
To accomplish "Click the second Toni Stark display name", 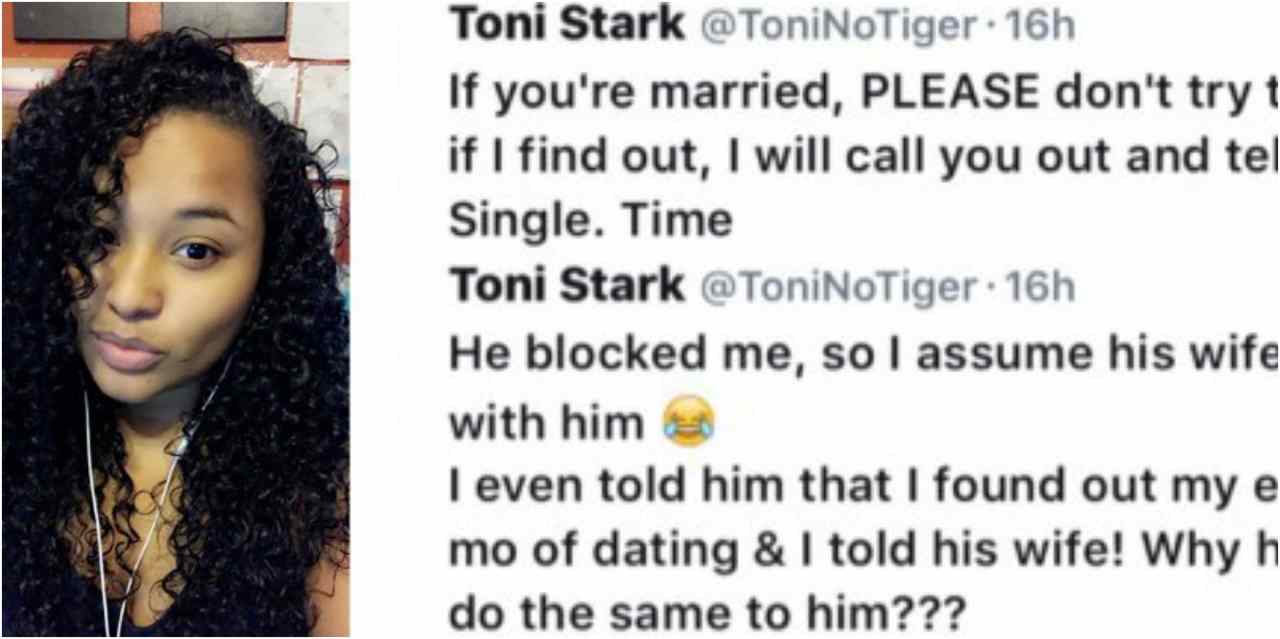I will click(x=566, y=287).
